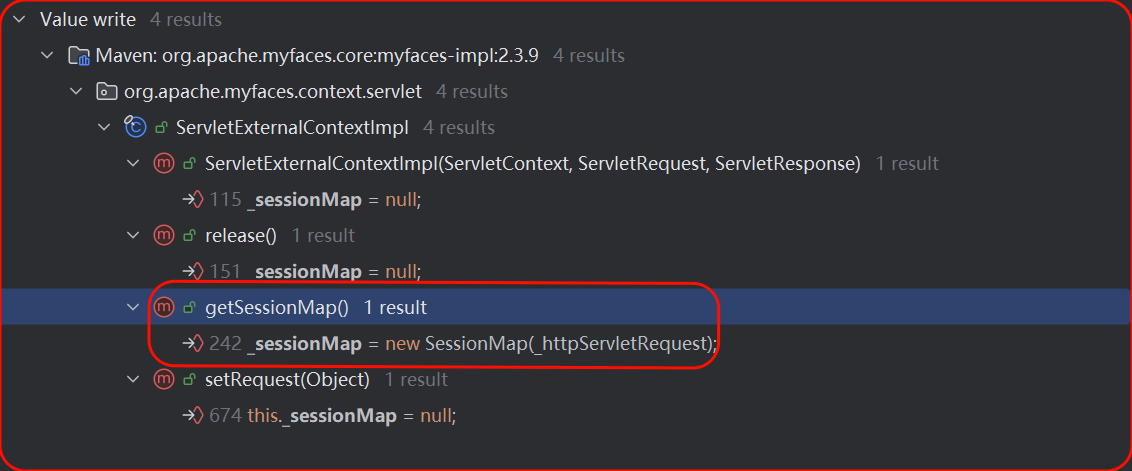This screenshot has width=1132, height=471.
Task: Click the getSessionMap() method icon
Action: point(163,307)
